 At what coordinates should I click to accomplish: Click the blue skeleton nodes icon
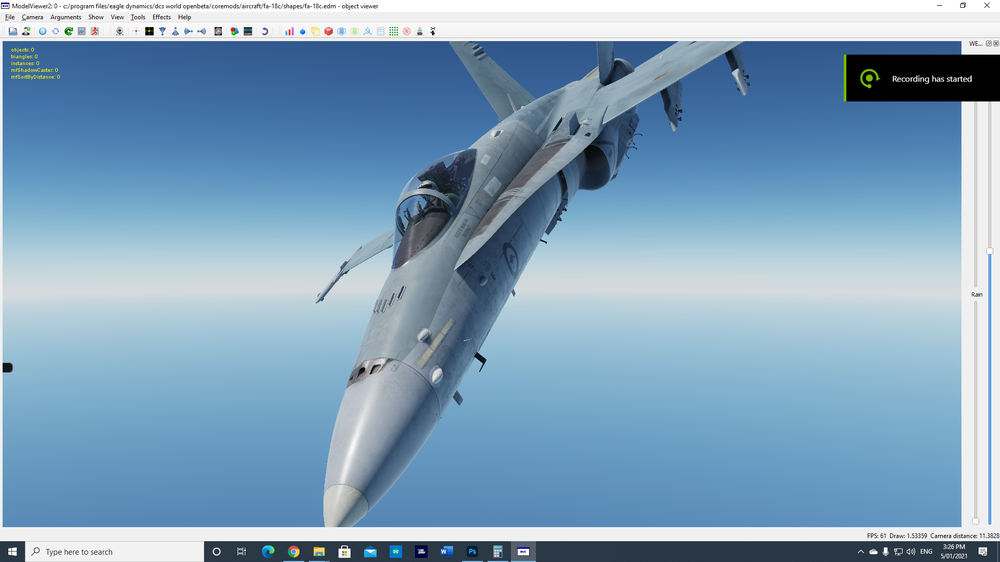(368, 31)
